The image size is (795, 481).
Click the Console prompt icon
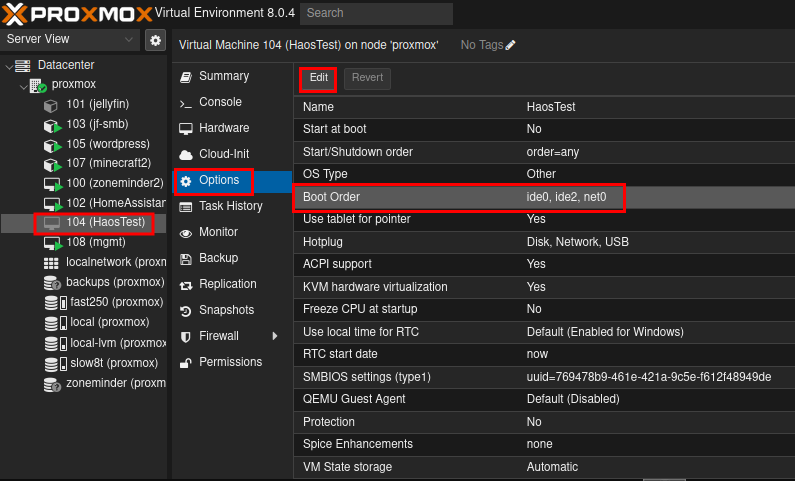point(186,104)
